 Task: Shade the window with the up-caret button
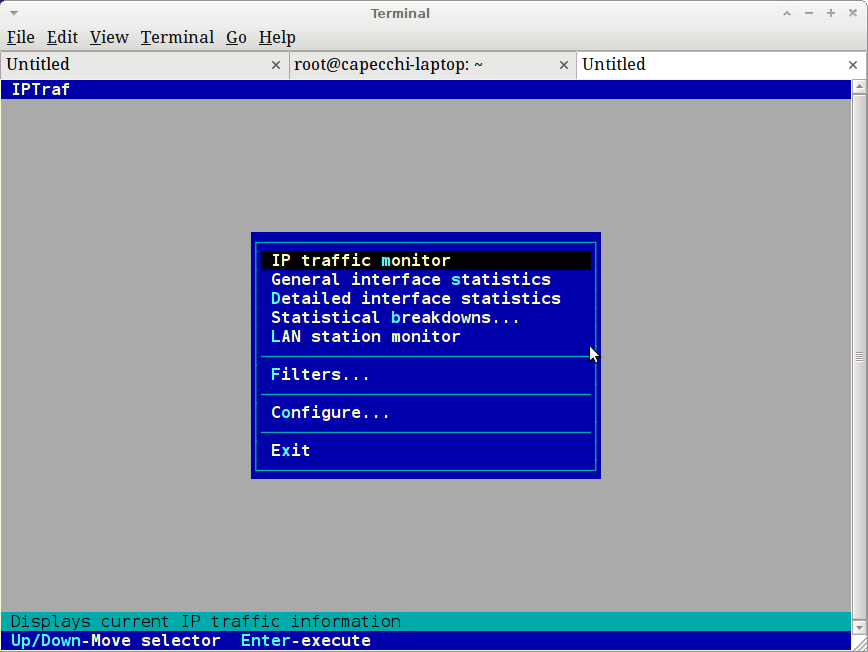[x=787, y=13]
